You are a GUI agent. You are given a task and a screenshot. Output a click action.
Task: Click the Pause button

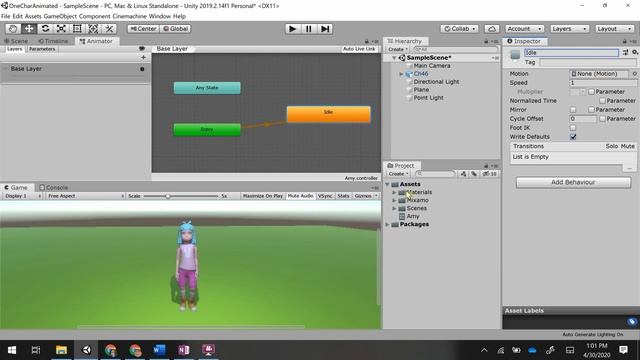[x=309, y=29]
